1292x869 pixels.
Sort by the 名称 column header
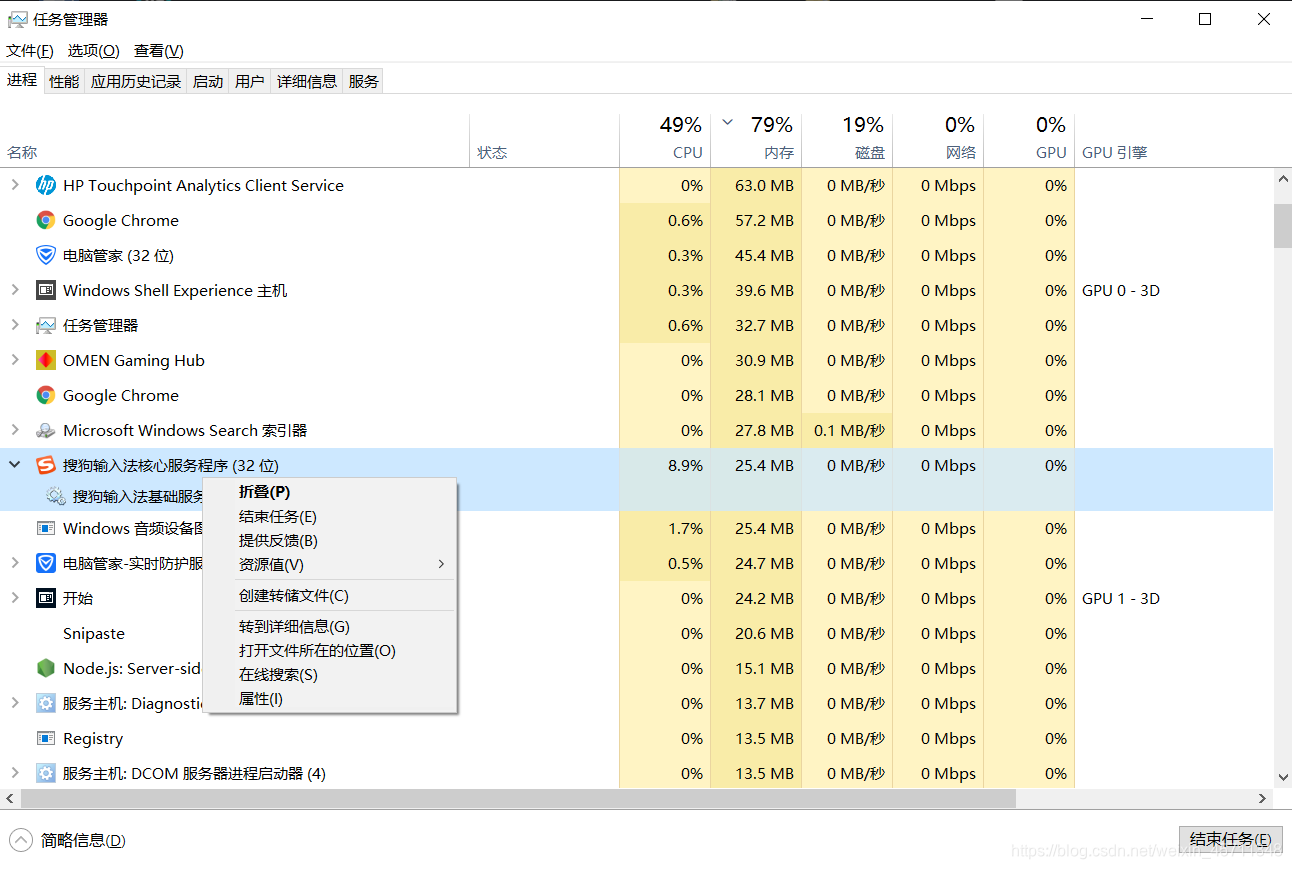pyautogui.click(x=235, y=140)
